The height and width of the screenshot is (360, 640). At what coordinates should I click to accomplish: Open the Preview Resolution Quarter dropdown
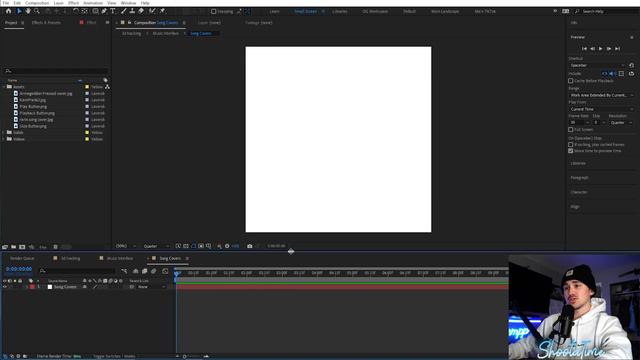[x=621, y=122]
